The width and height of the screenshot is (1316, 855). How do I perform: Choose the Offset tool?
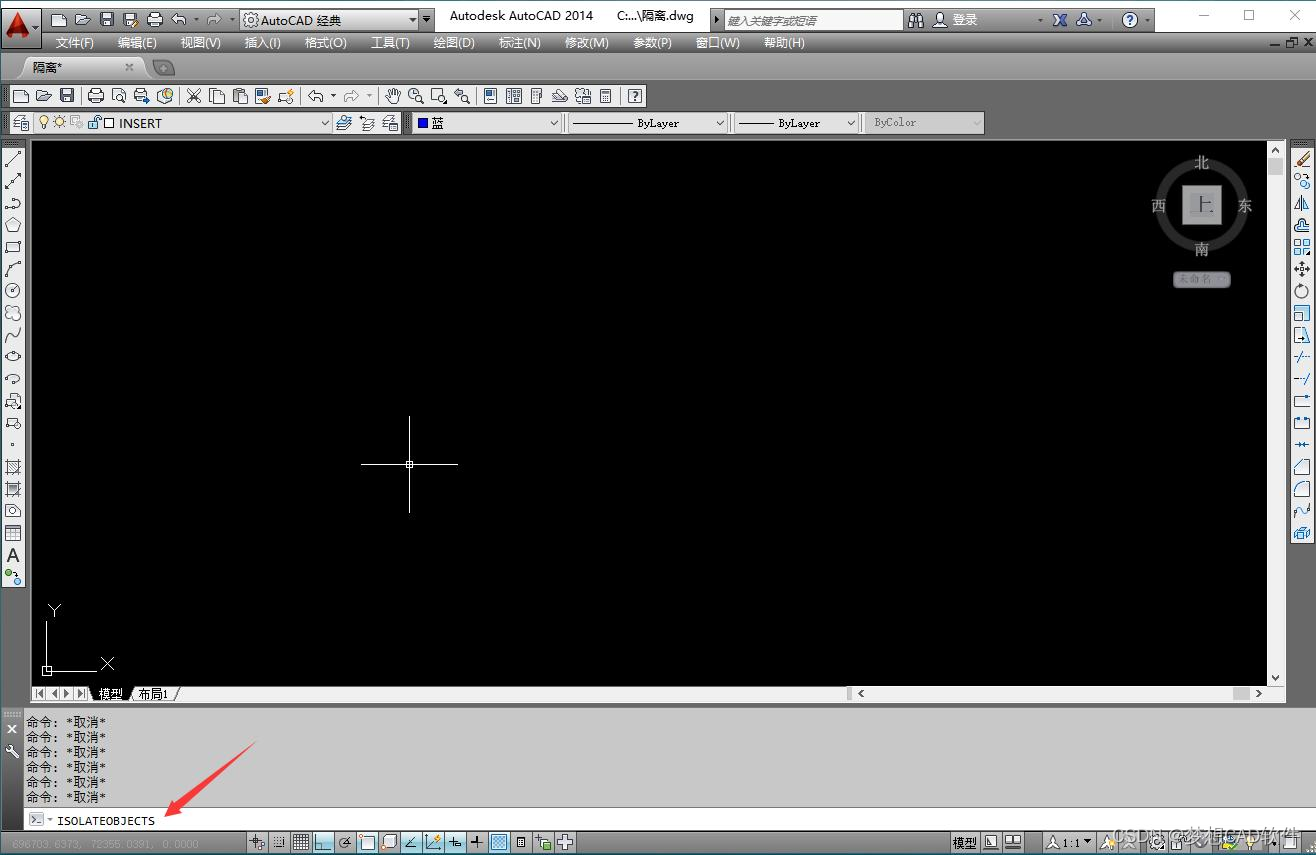(1302, 225)
